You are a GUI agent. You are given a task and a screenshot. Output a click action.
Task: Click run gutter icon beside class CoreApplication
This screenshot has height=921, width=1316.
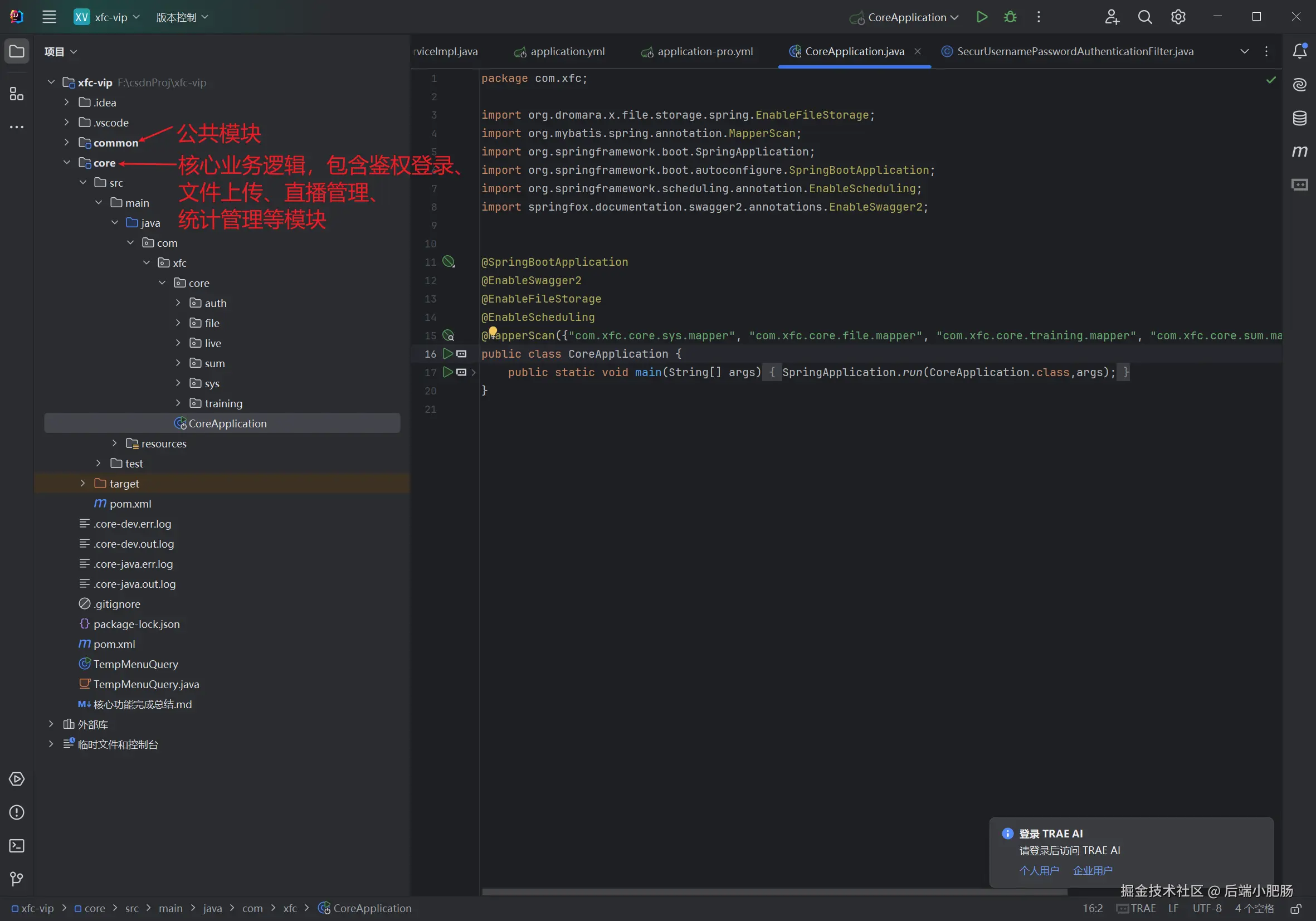447,354
